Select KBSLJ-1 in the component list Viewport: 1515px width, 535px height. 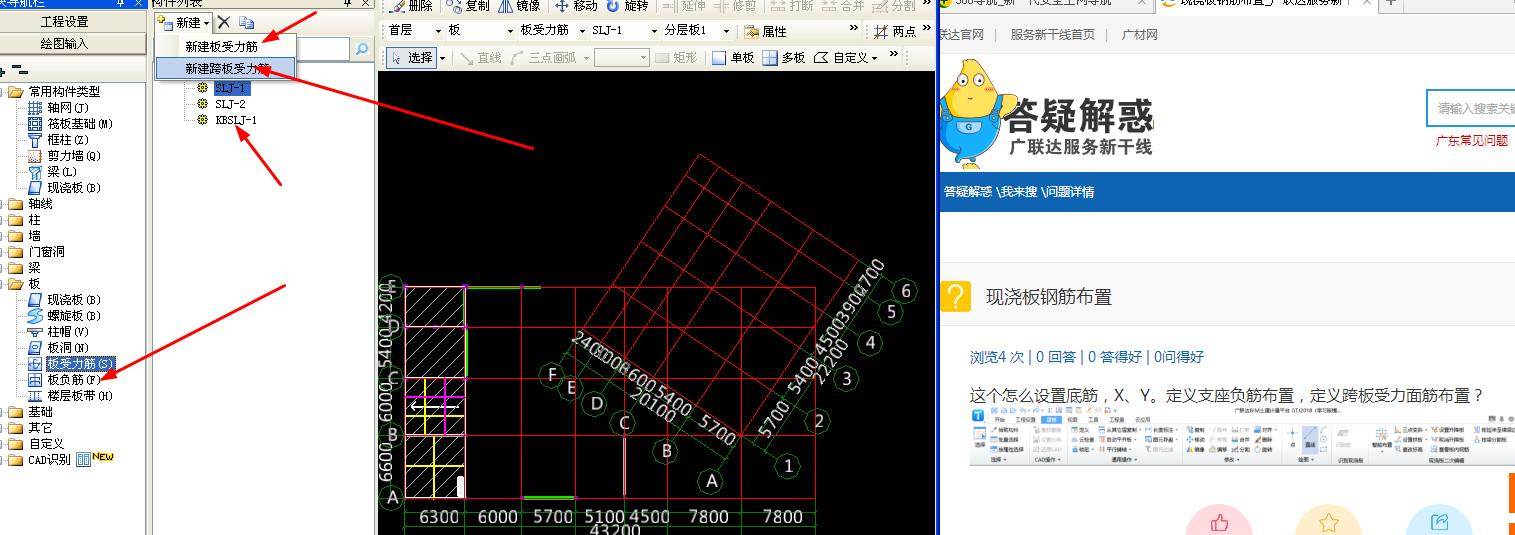236,120
